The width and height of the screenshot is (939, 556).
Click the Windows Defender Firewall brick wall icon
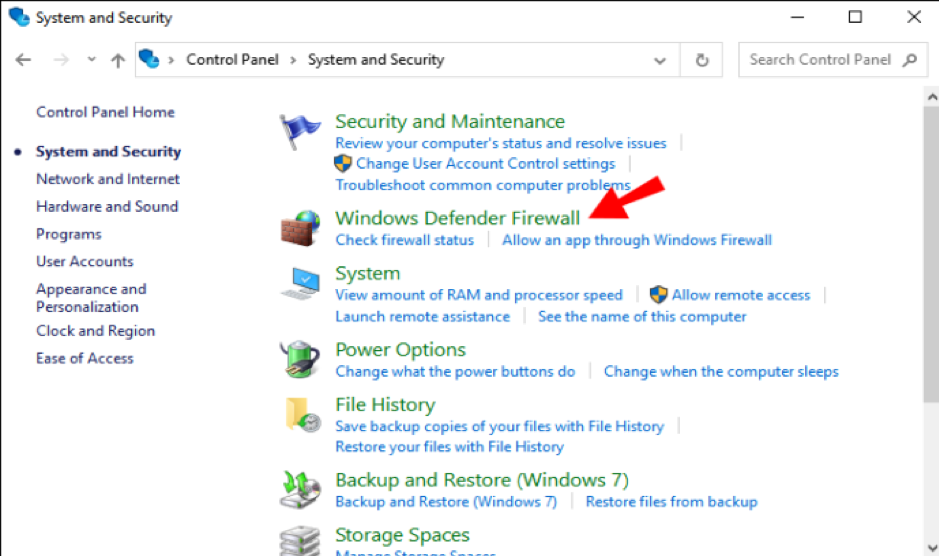click(x=299, y=228)
